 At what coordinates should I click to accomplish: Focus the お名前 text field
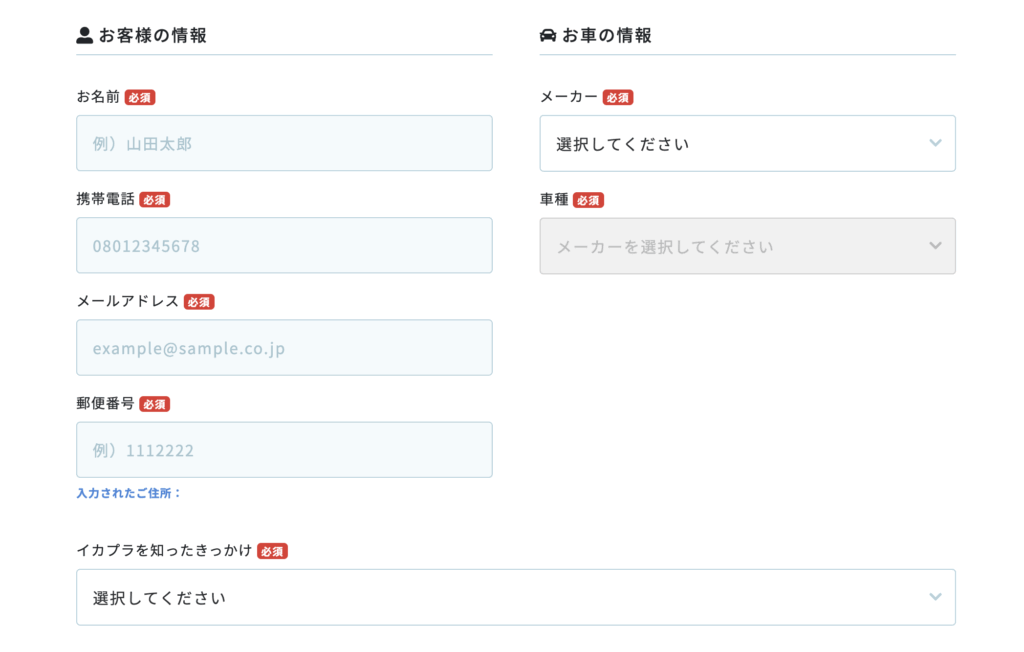coord(284,143)
